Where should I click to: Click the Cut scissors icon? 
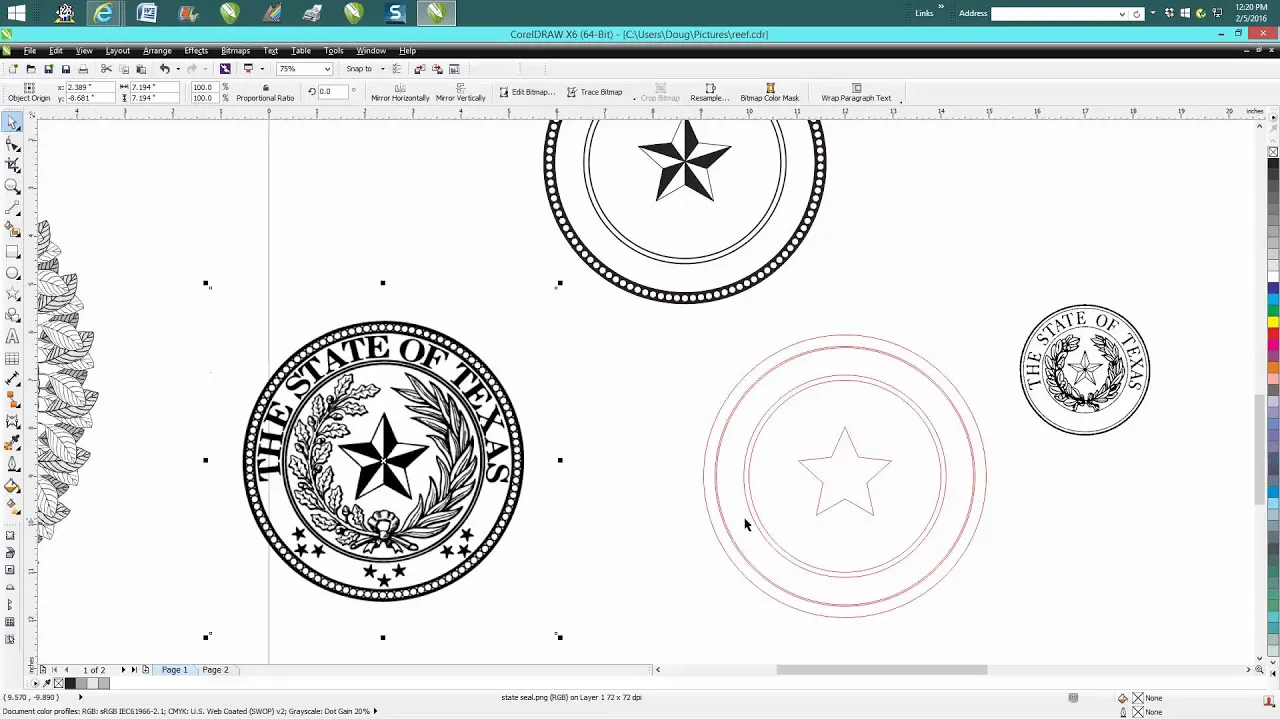coord(106,69)
